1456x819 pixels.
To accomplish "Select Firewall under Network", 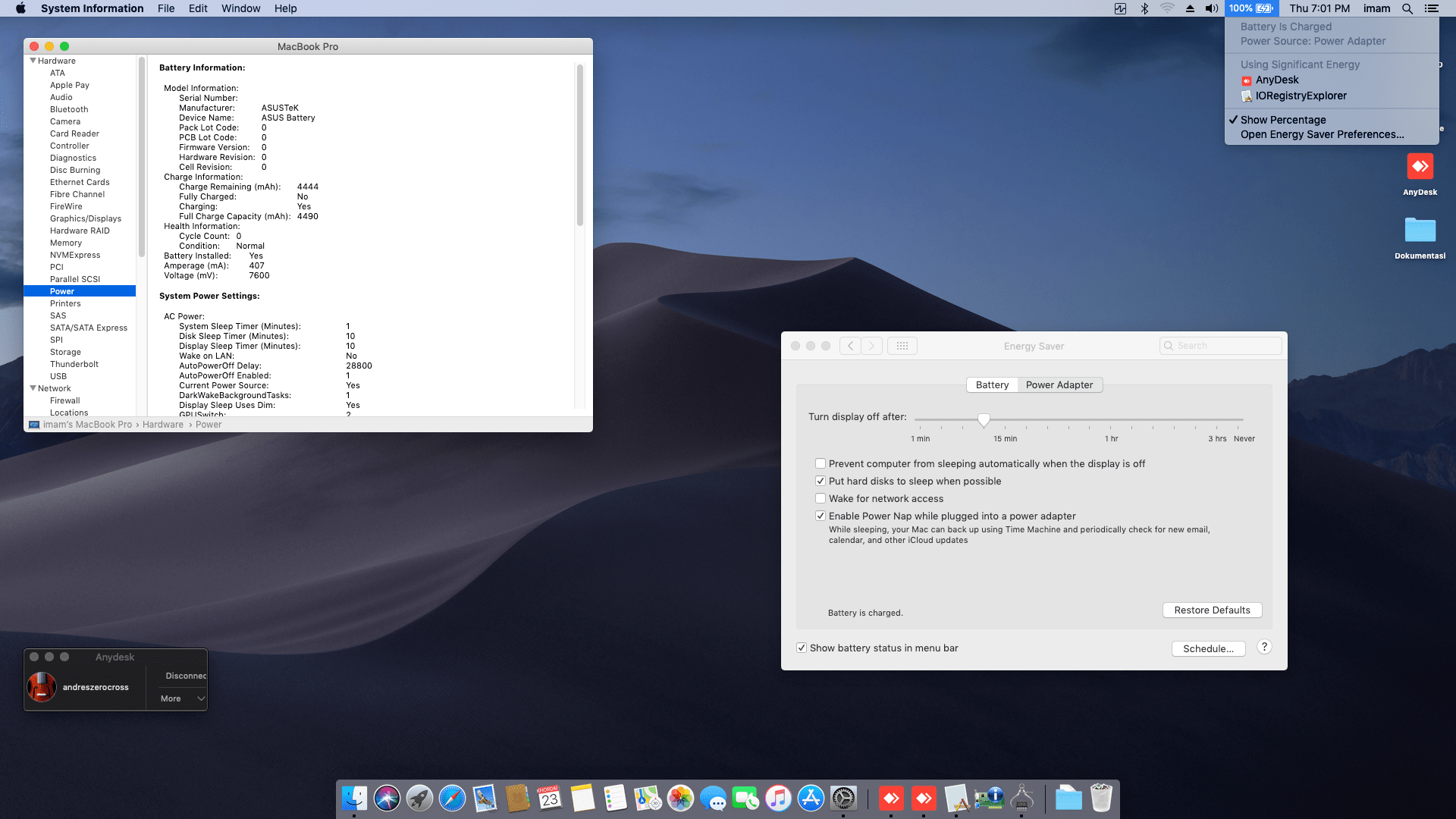I will [x=64, y=400].
